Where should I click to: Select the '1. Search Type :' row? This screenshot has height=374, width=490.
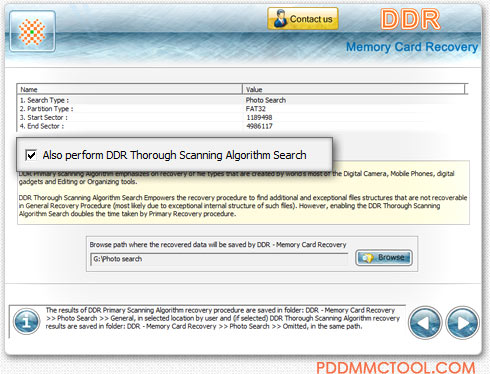[x=242, y=100]
